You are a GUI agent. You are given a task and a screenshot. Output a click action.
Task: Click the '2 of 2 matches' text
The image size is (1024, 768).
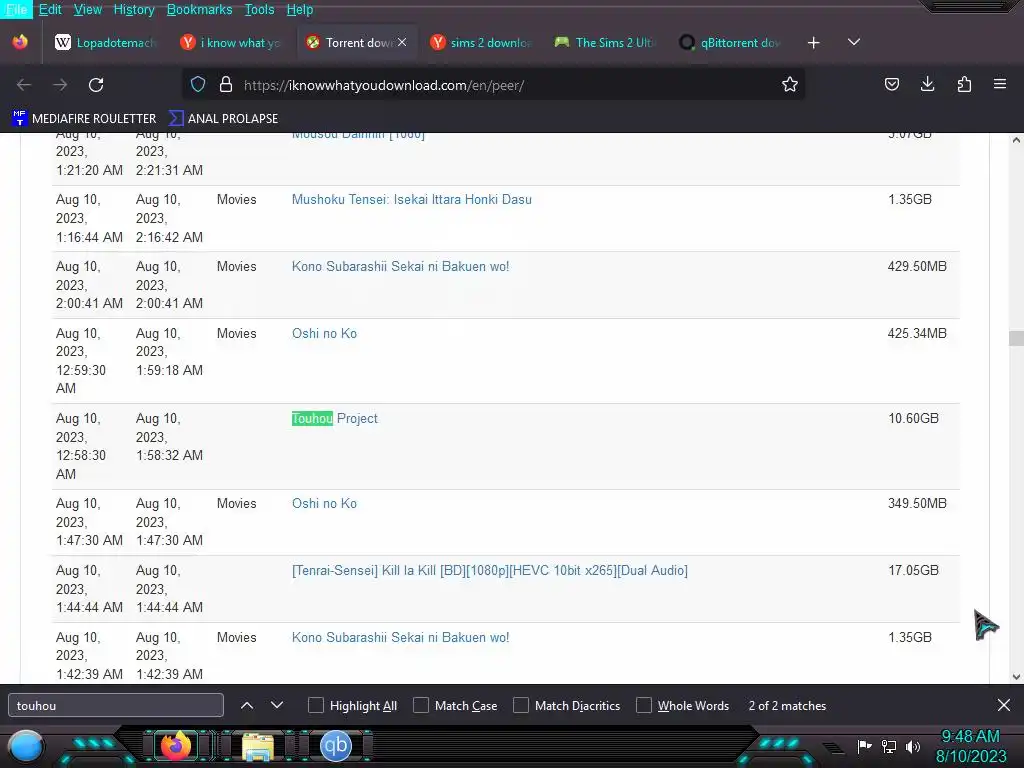tap(787, 705)
